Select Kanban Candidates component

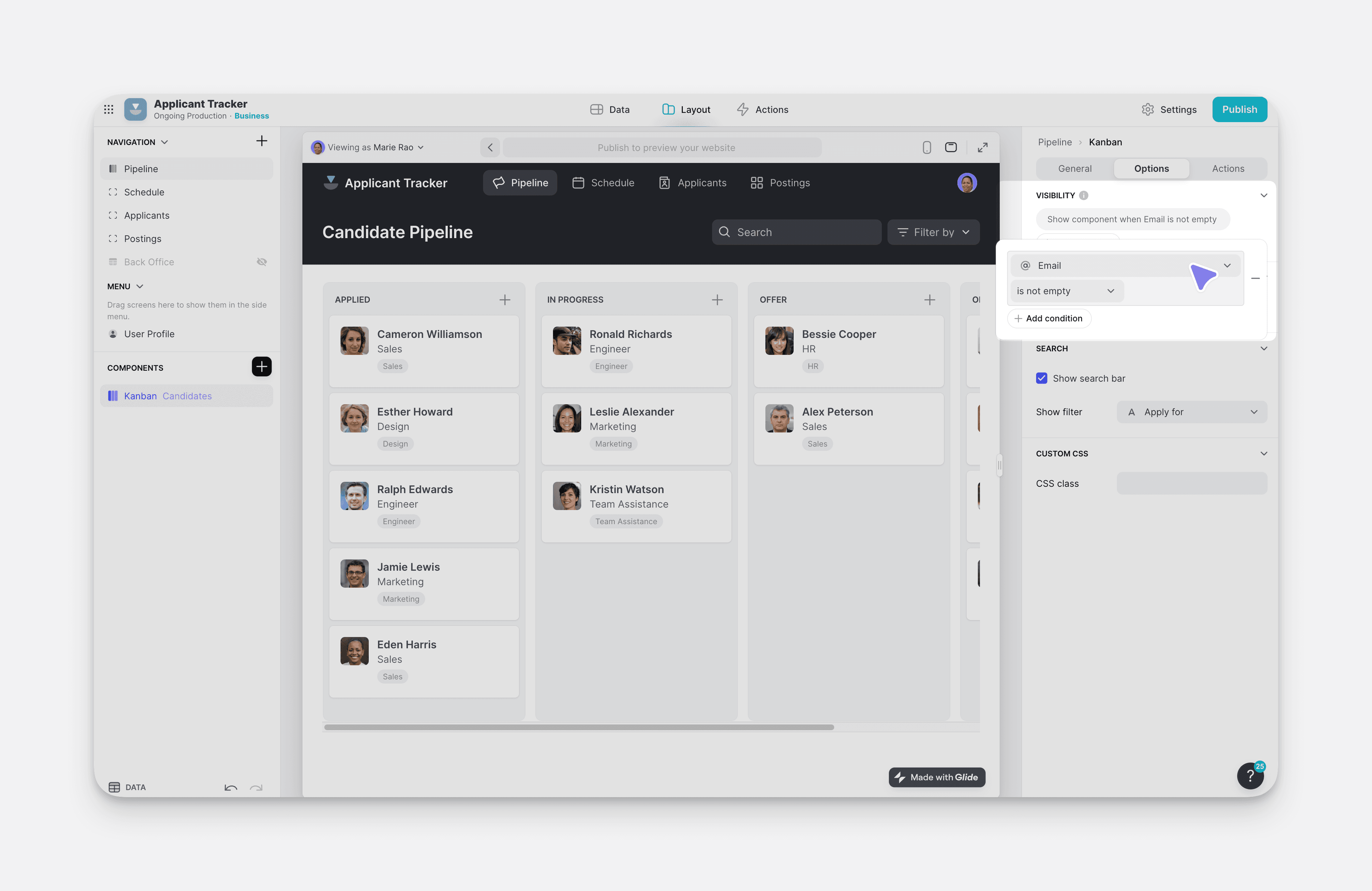coord(187,396)
